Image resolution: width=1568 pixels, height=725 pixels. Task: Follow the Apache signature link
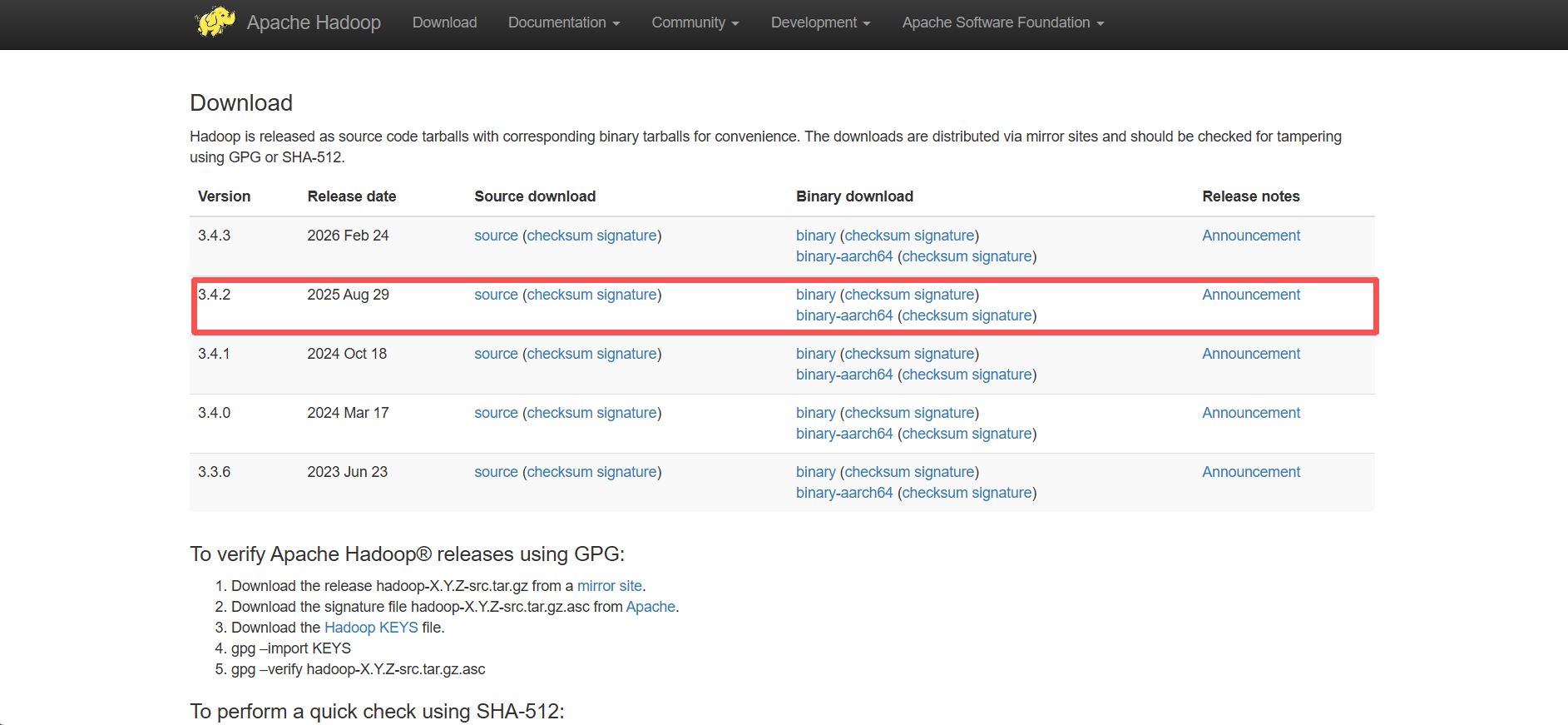pos(650,607)
